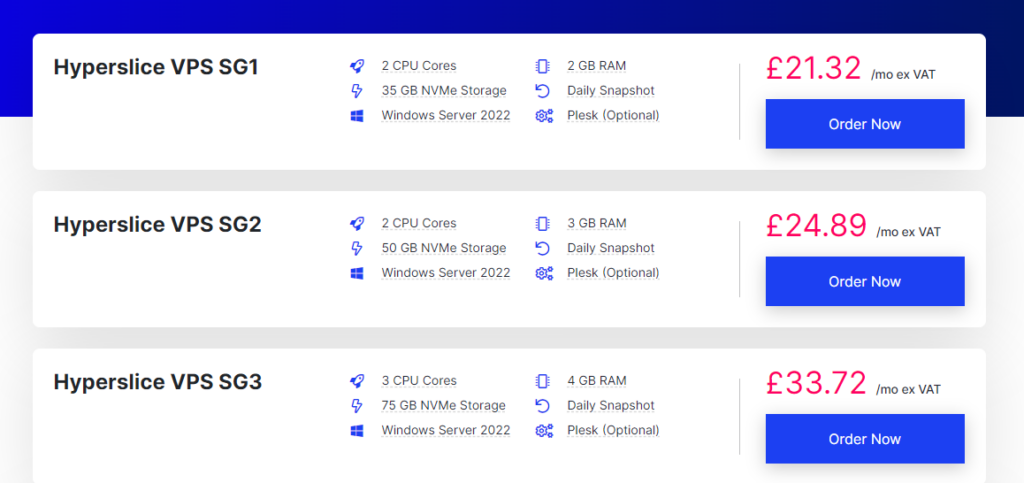Click the Hyperslice VPS SG2 heading
Screen dimensions: 1024x483
click(x=157, y=225)
